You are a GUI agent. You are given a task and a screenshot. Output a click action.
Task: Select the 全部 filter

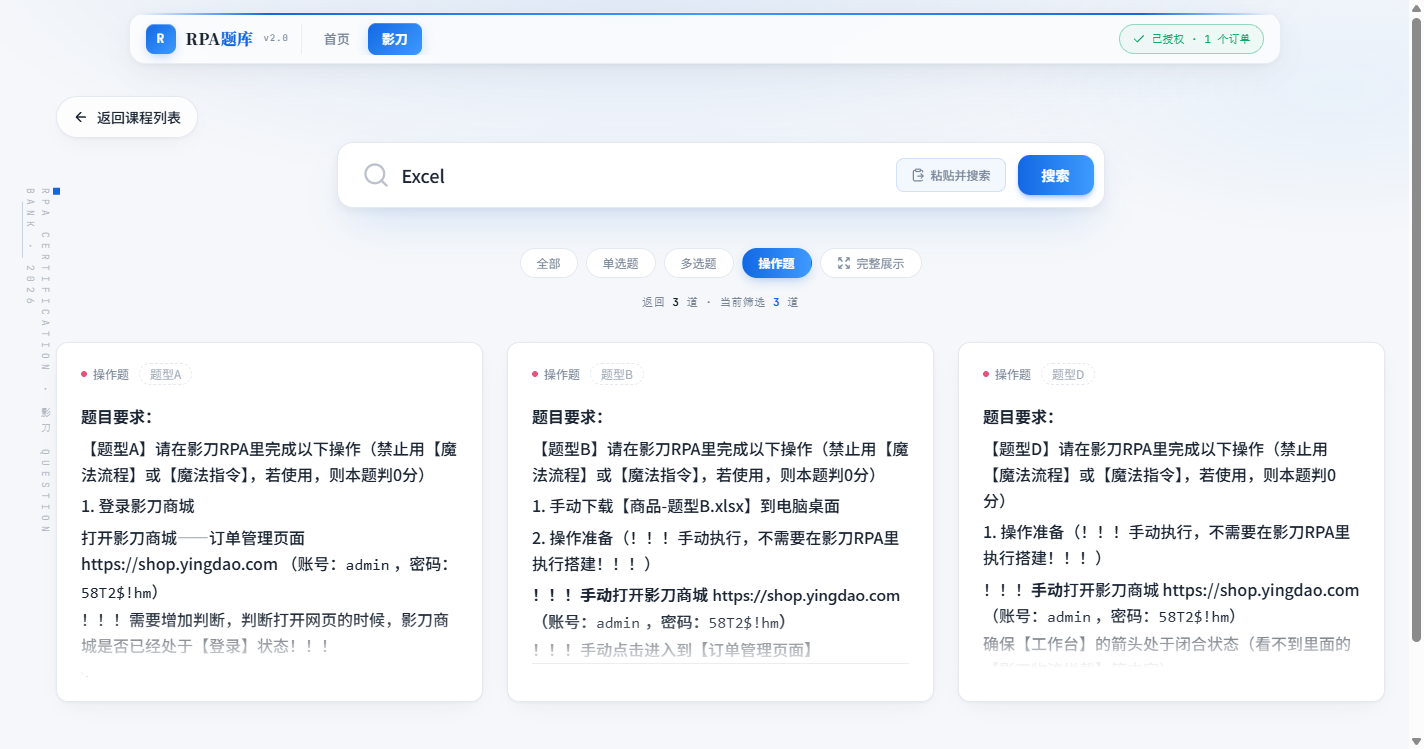pyautogui.click(x=548, y=263)
